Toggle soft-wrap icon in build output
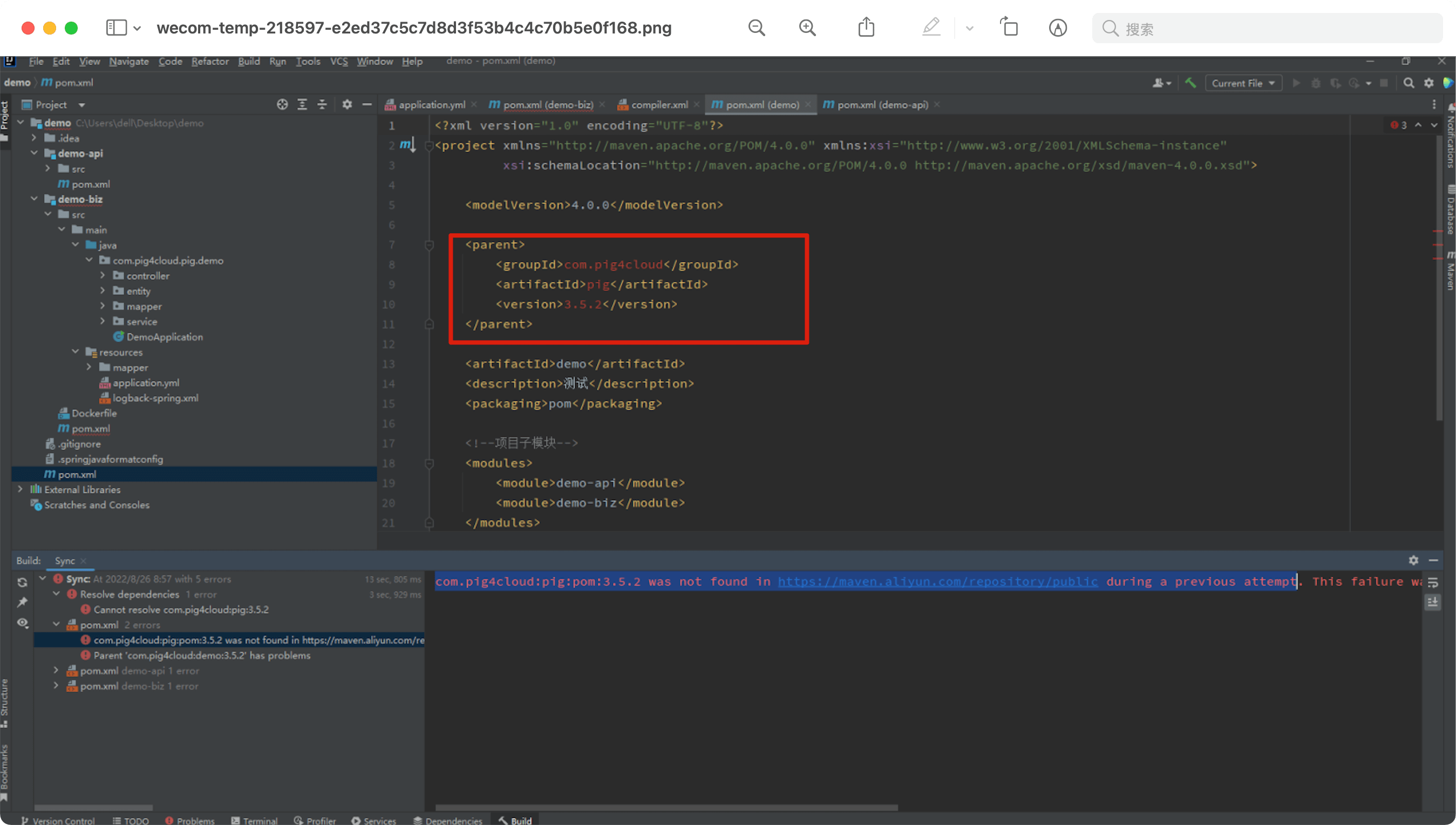This screenshot has height=825, width=1456. pos(1433,582)
